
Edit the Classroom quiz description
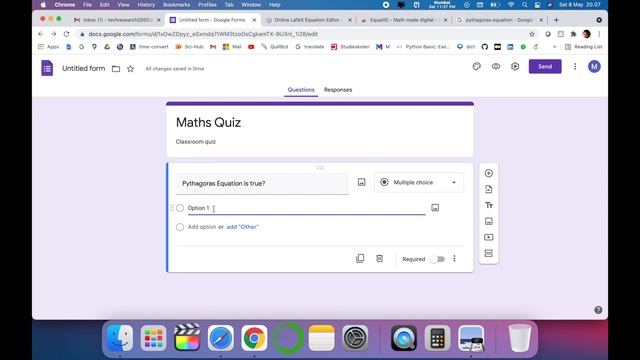(196, 142)
